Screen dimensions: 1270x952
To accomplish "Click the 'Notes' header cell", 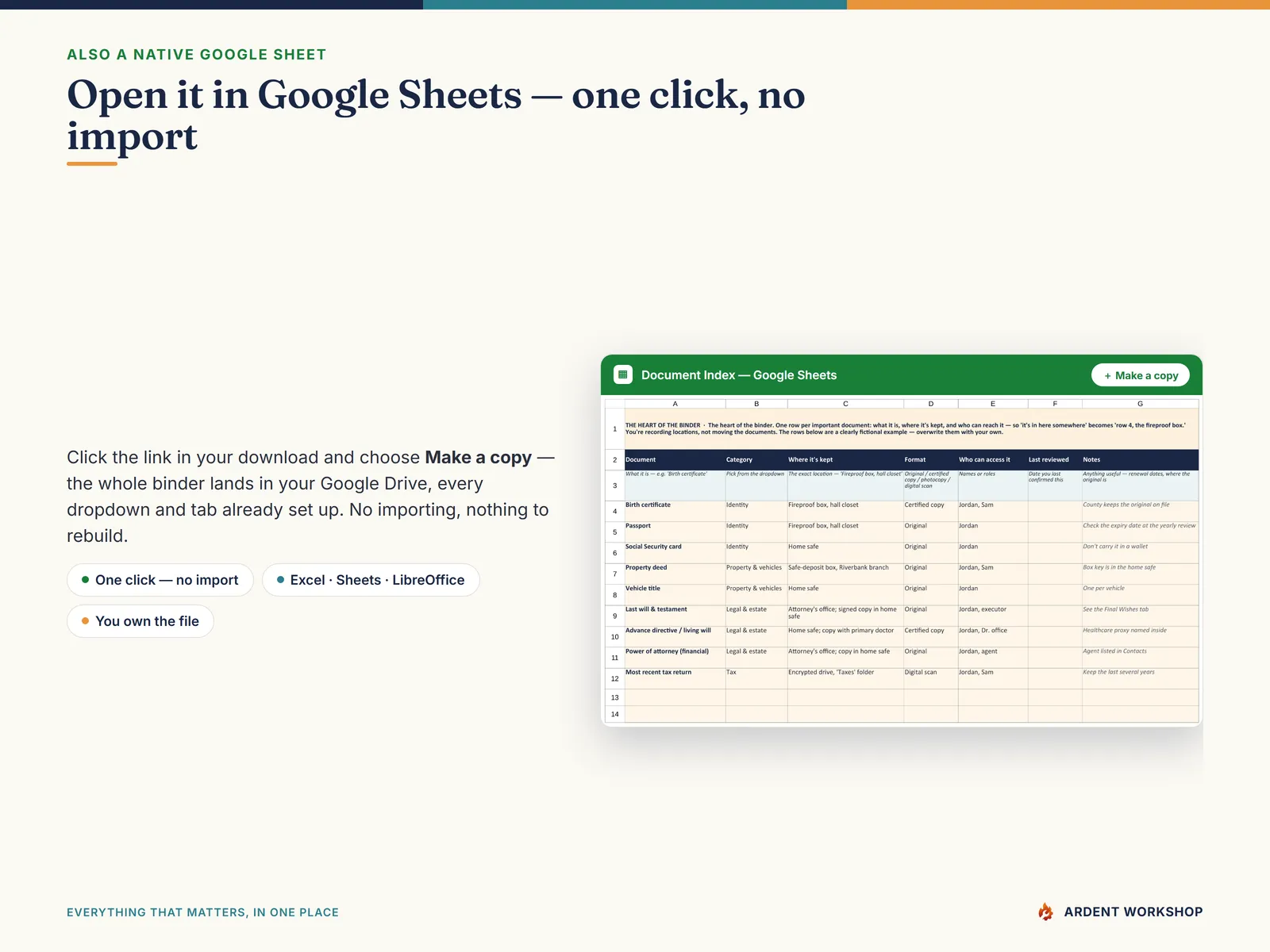I will [x=1140, y=459].
